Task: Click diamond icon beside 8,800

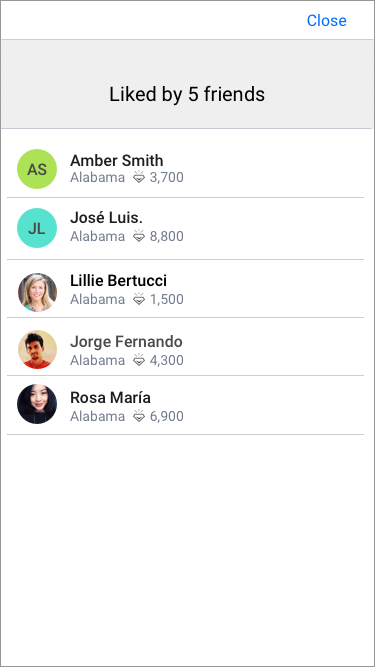Action: point(139,236)
